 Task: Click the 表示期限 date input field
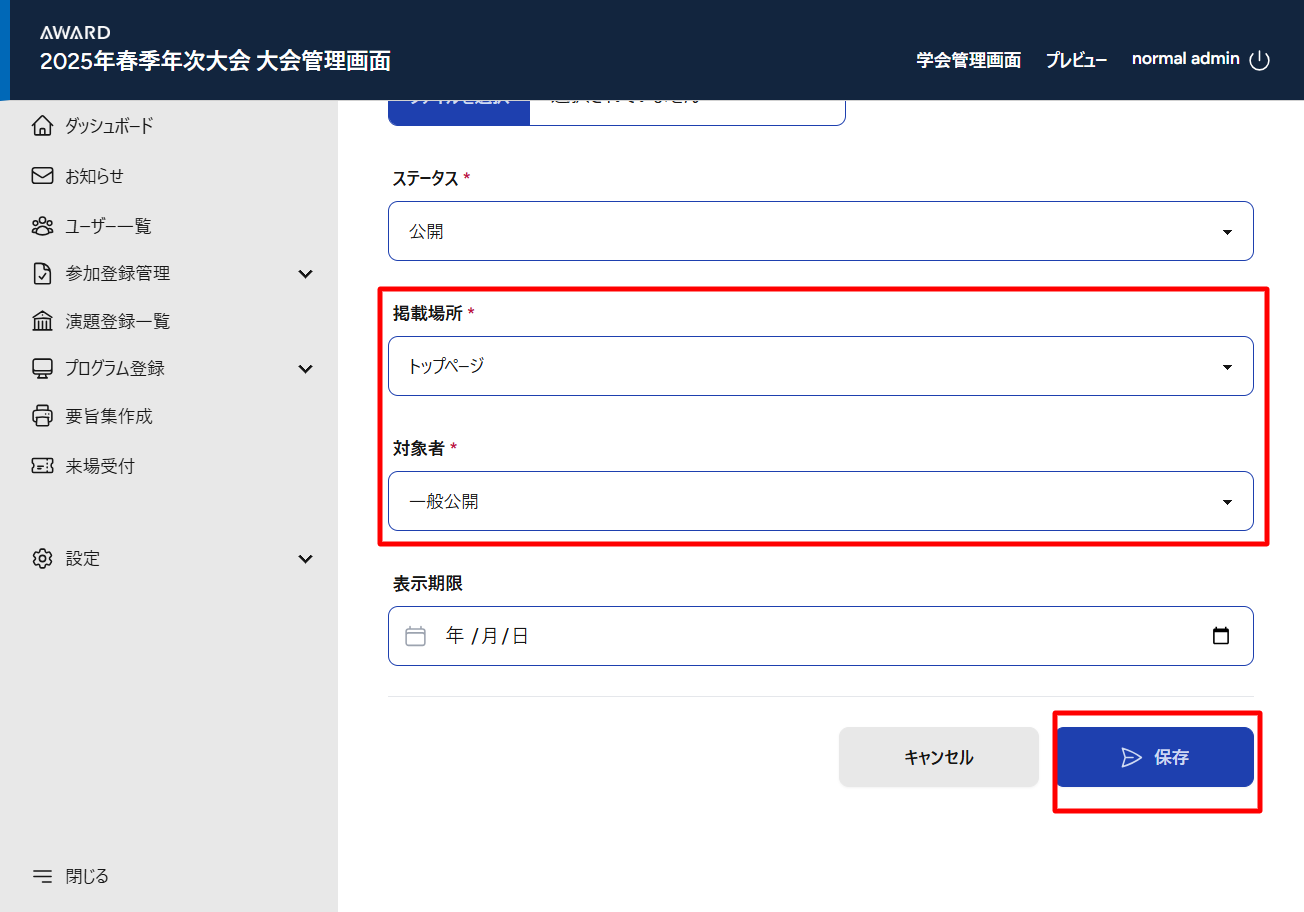coord(800,636)
